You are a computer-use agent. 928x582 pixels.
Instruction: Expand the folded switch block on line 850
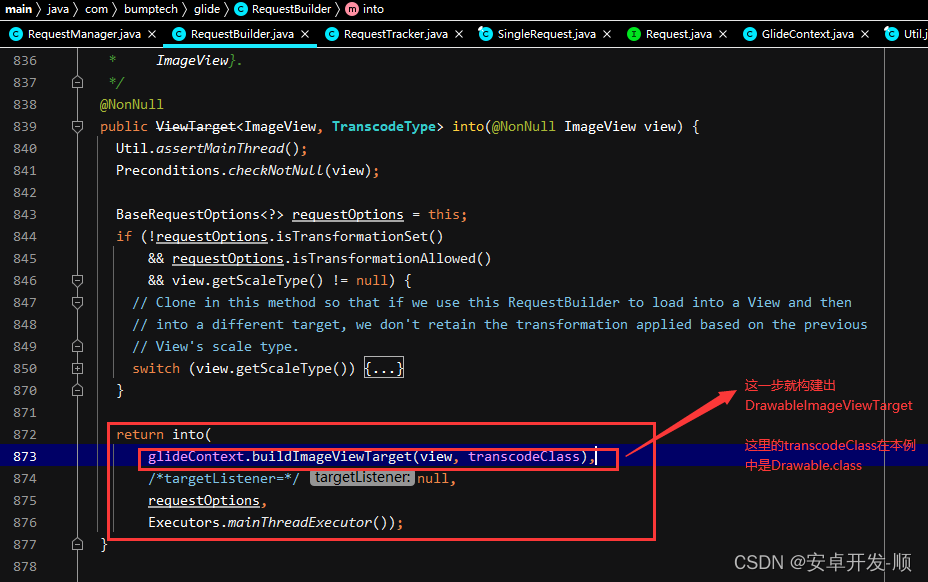tap(77, 369)
